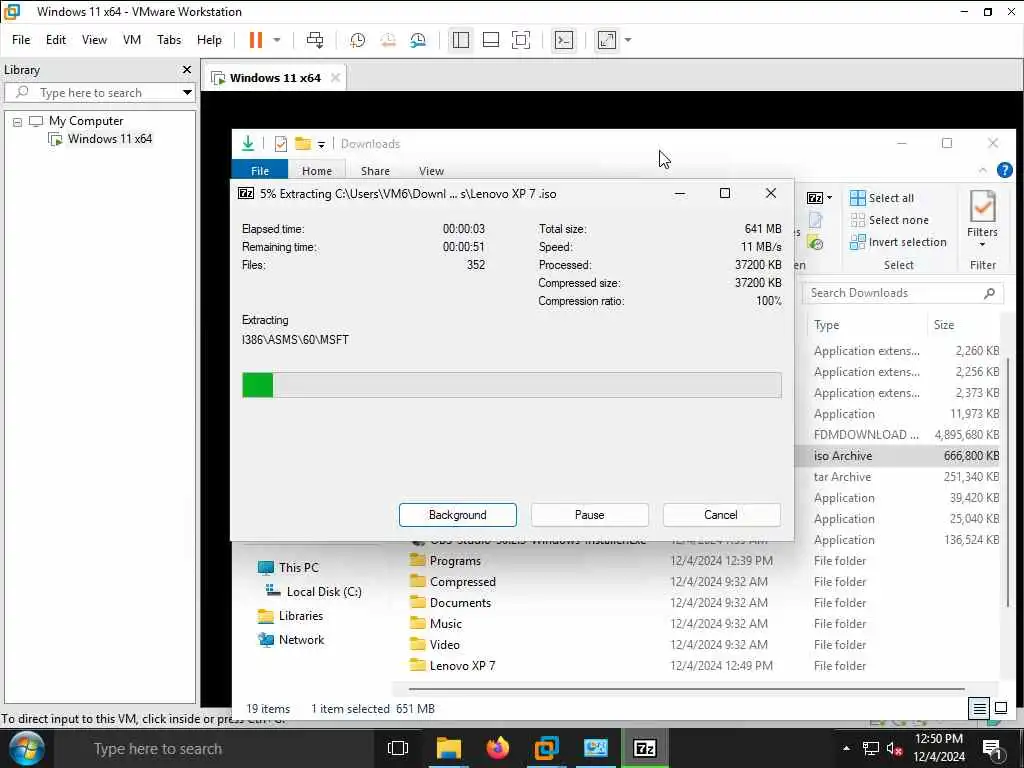Toggle the console view icon in toolbar
Image resolution: width=1024 pixels, height=768 pixels.
tap(564, 40)
